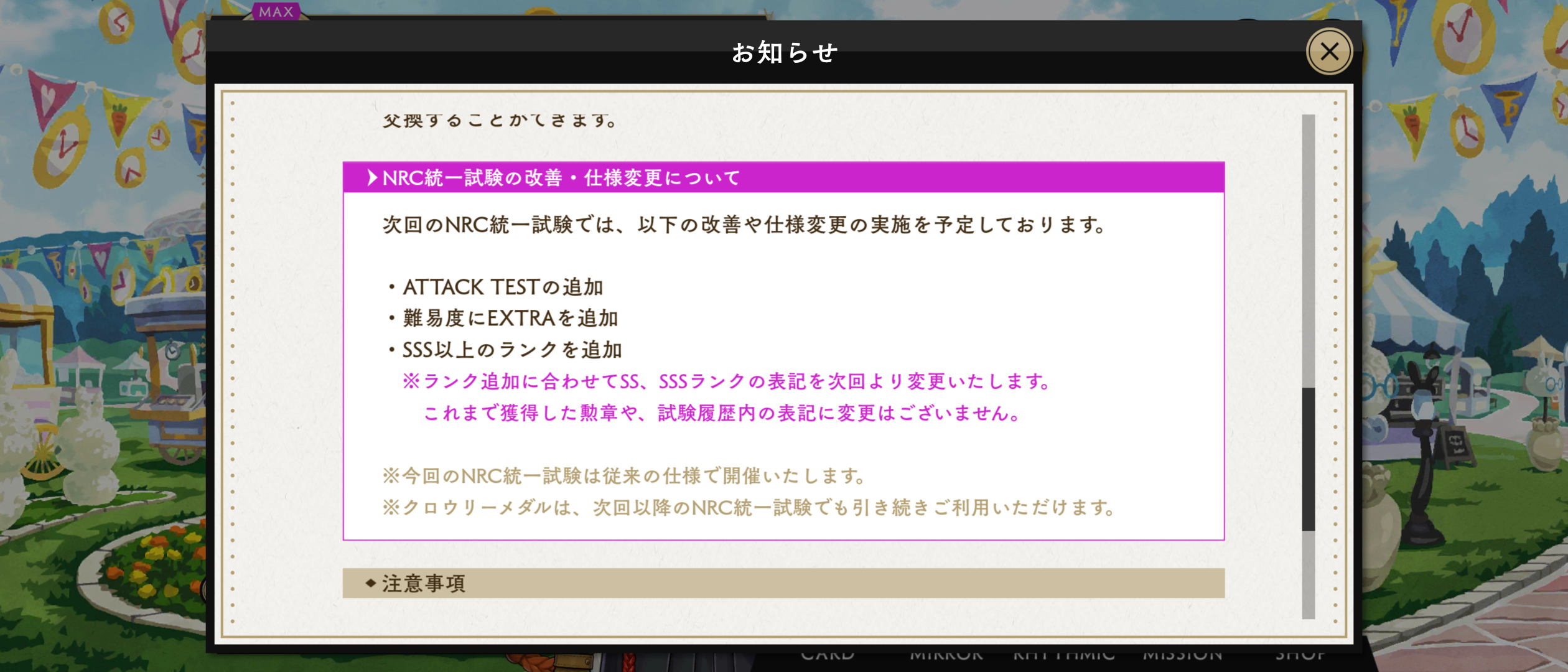Viewport: 1568px width, 672px height.
Task: Click the grey クロウリーメダル note line
Action: tap(749, 508)
